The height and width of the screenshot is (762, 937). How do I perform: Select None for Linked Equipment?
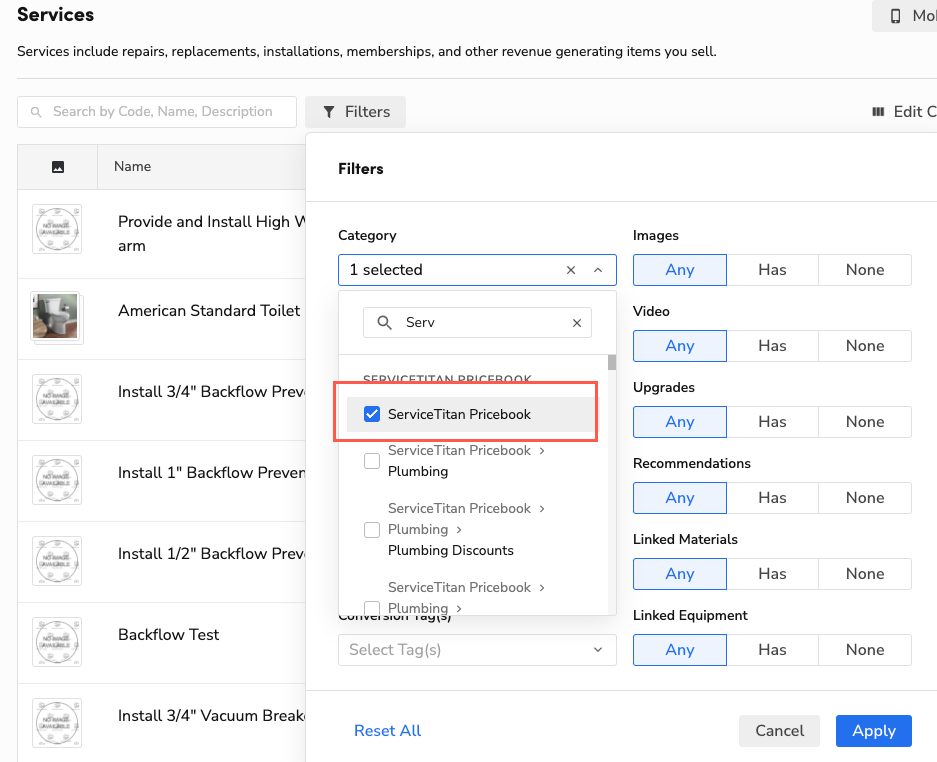[x=865, y=650]
